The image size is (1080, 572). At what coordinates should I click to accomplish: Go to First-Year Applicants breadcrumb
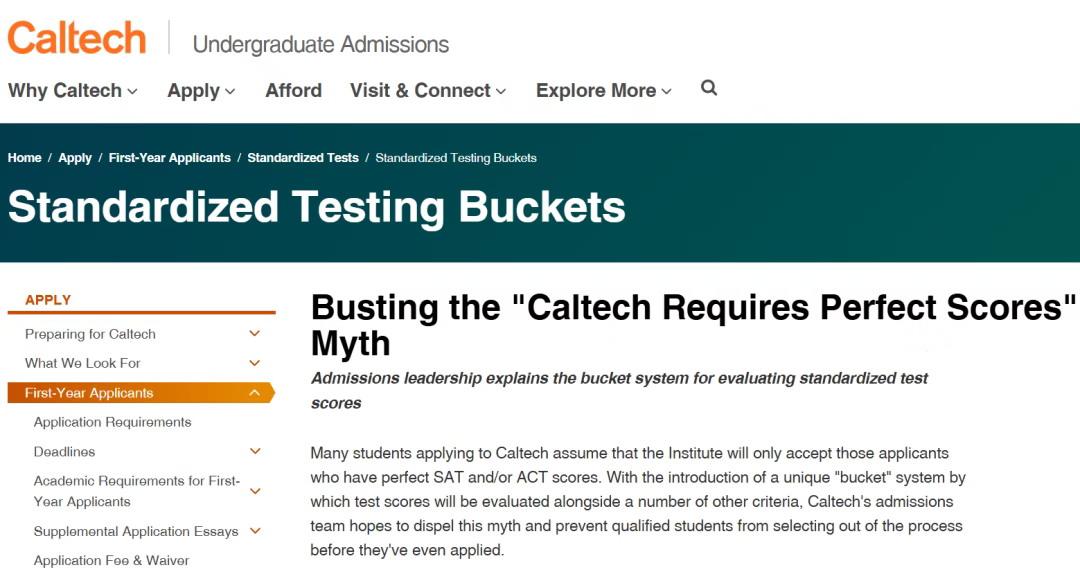point(170,158)
